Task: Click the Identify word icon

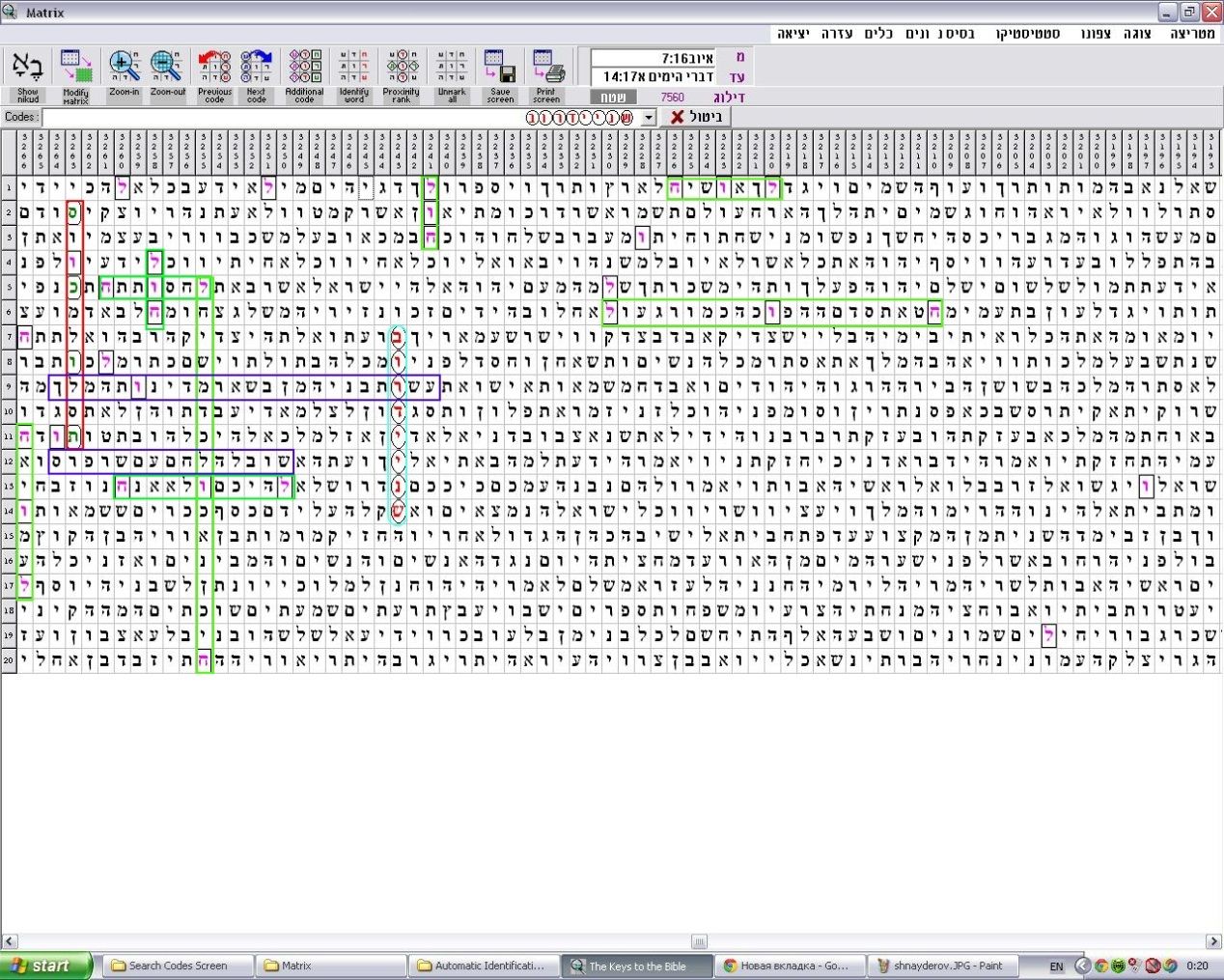Action: [354, 68]
